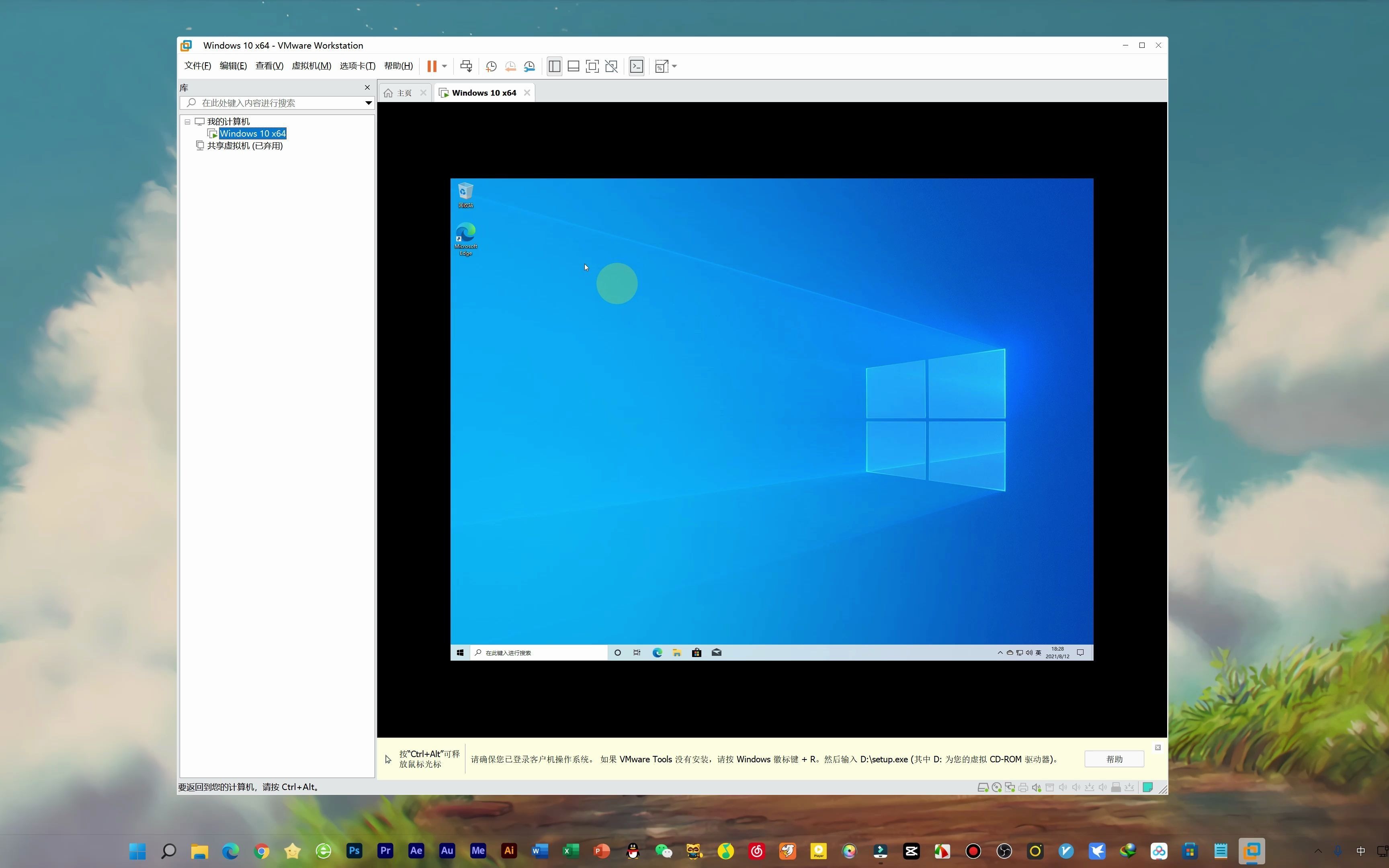Click the active sound card status icon
Image resolution: width=1389 pixels, height=868 pixels.
[1036, 788]
